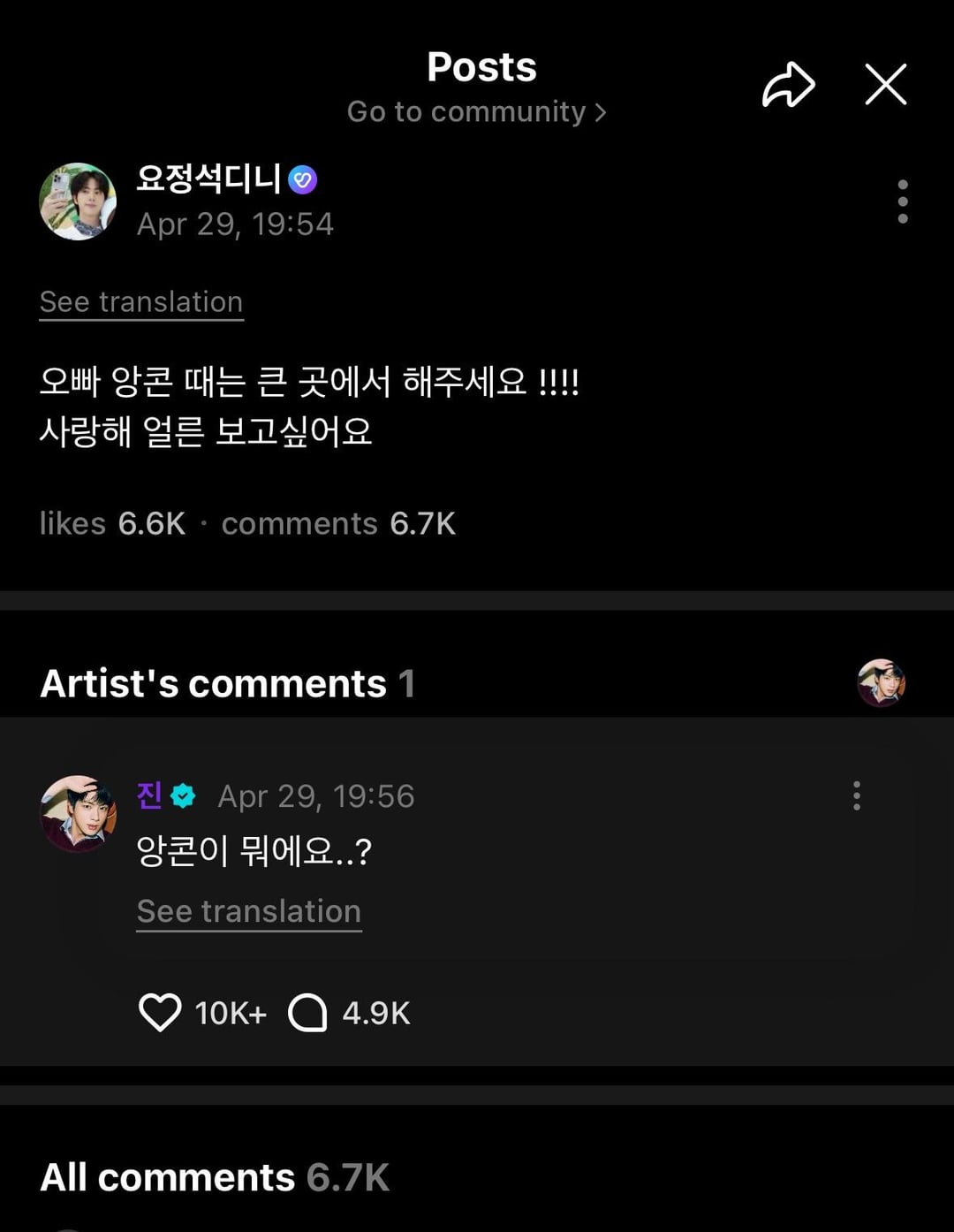Like the artist's comment with the heart
The image size is (954, 1232).
coord(160,1013)
